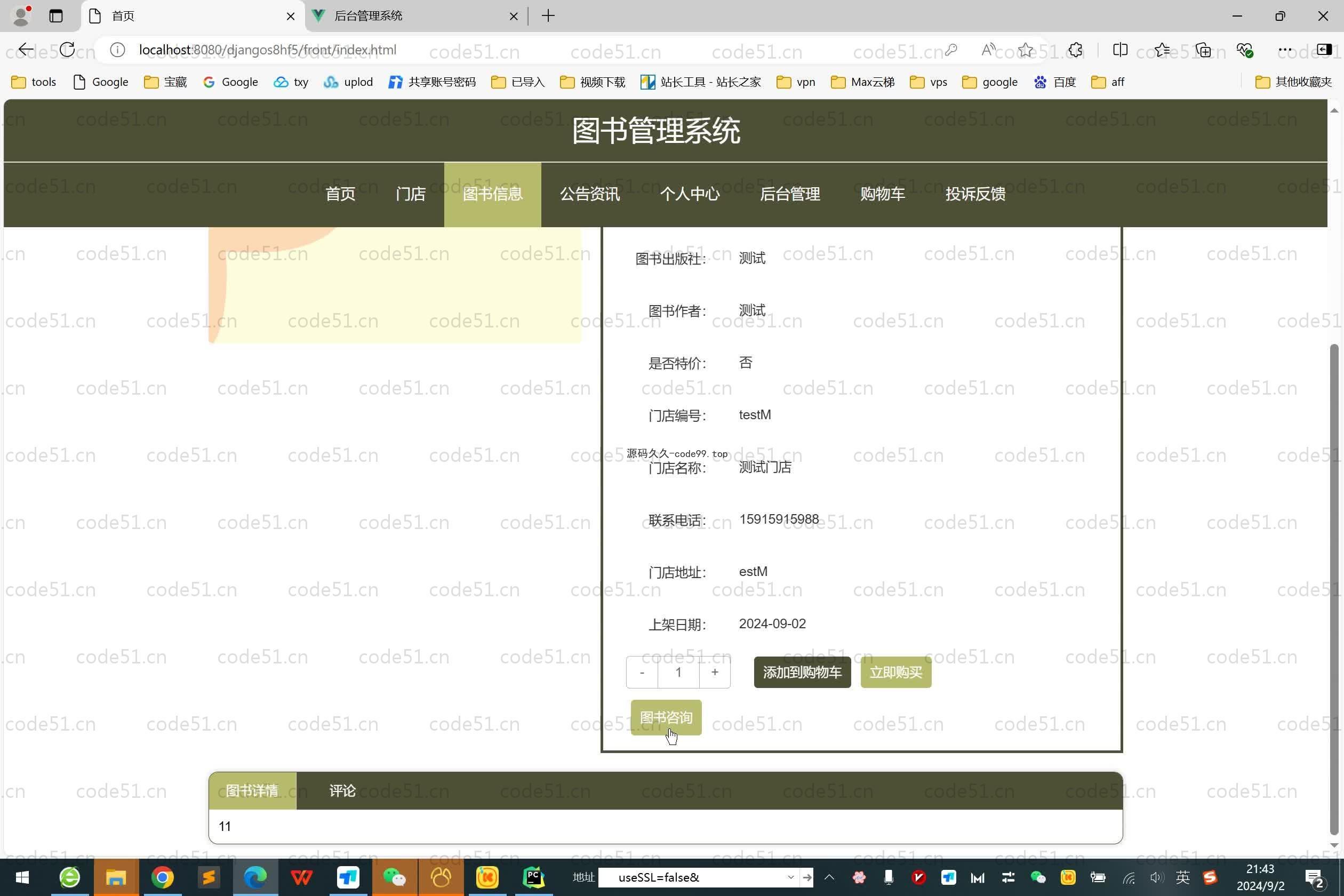This screenshot has width=1344, height=896.
Task: Activate the Read aloud icon
Action: pos(988,50)
